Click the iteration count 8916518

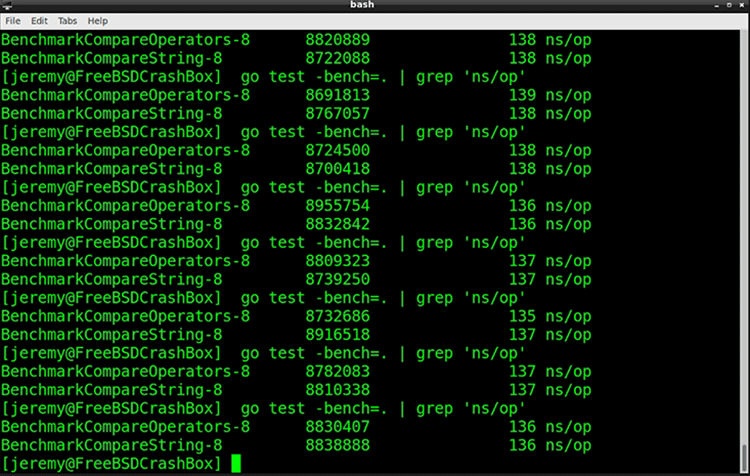click(x=338, y=335)
